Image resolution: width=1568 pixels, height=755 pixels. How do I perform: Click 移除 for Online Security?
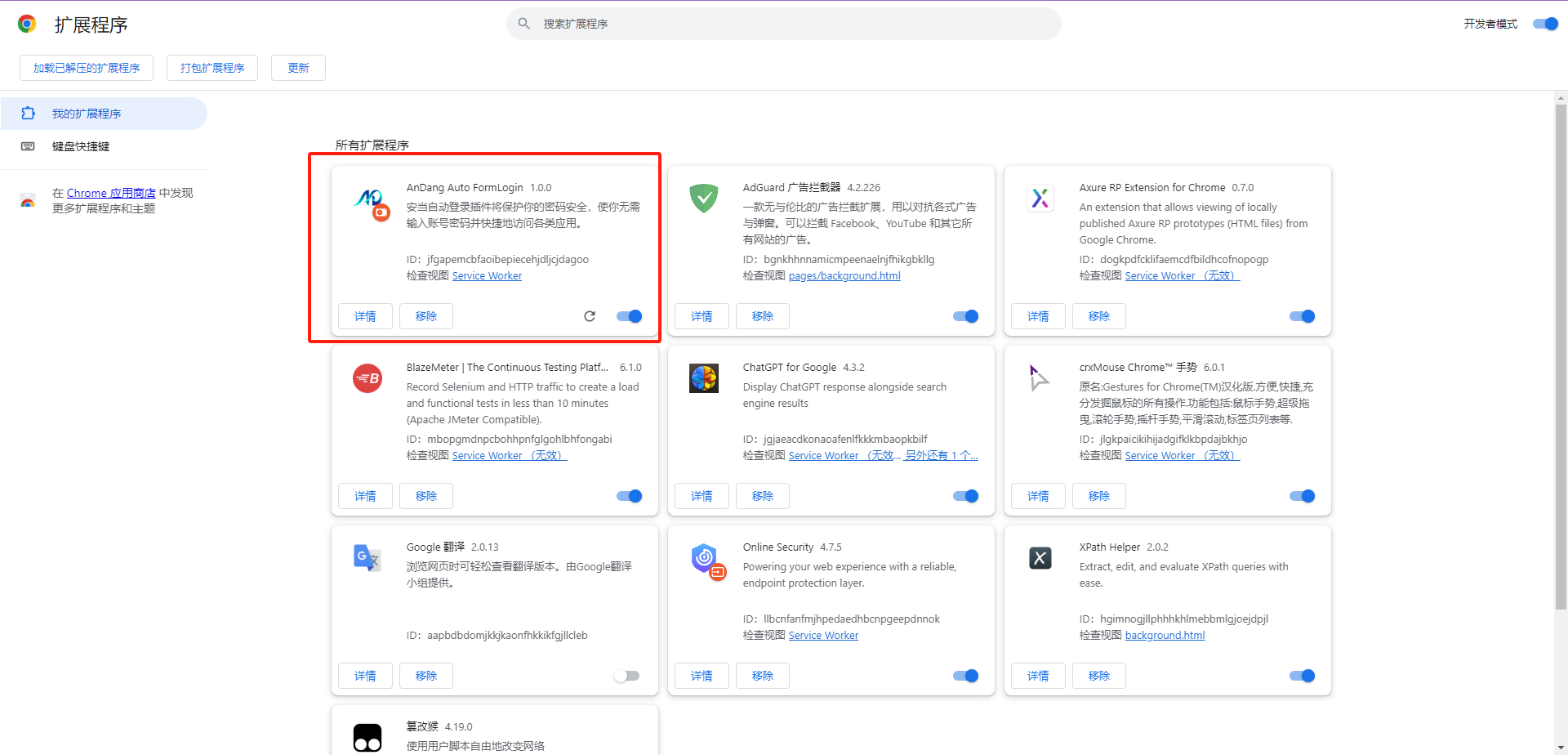763,676
